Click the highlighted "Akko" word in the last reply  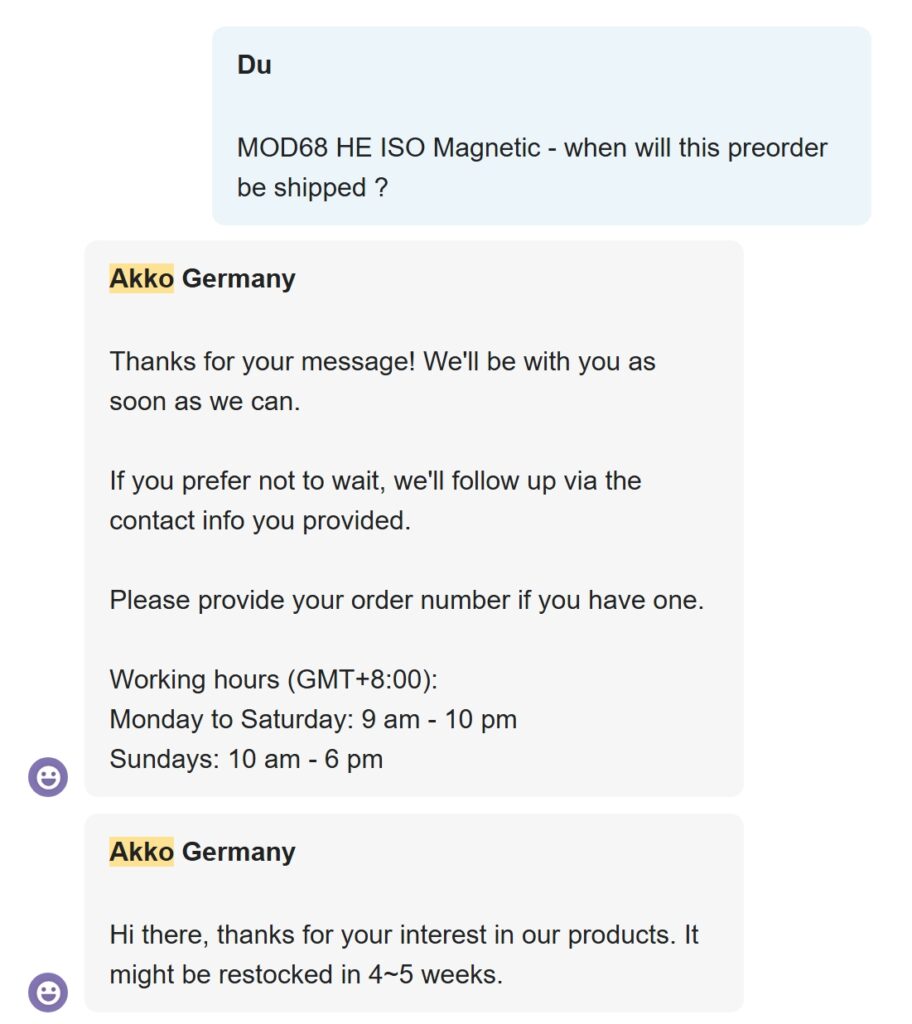click(141, 852)
